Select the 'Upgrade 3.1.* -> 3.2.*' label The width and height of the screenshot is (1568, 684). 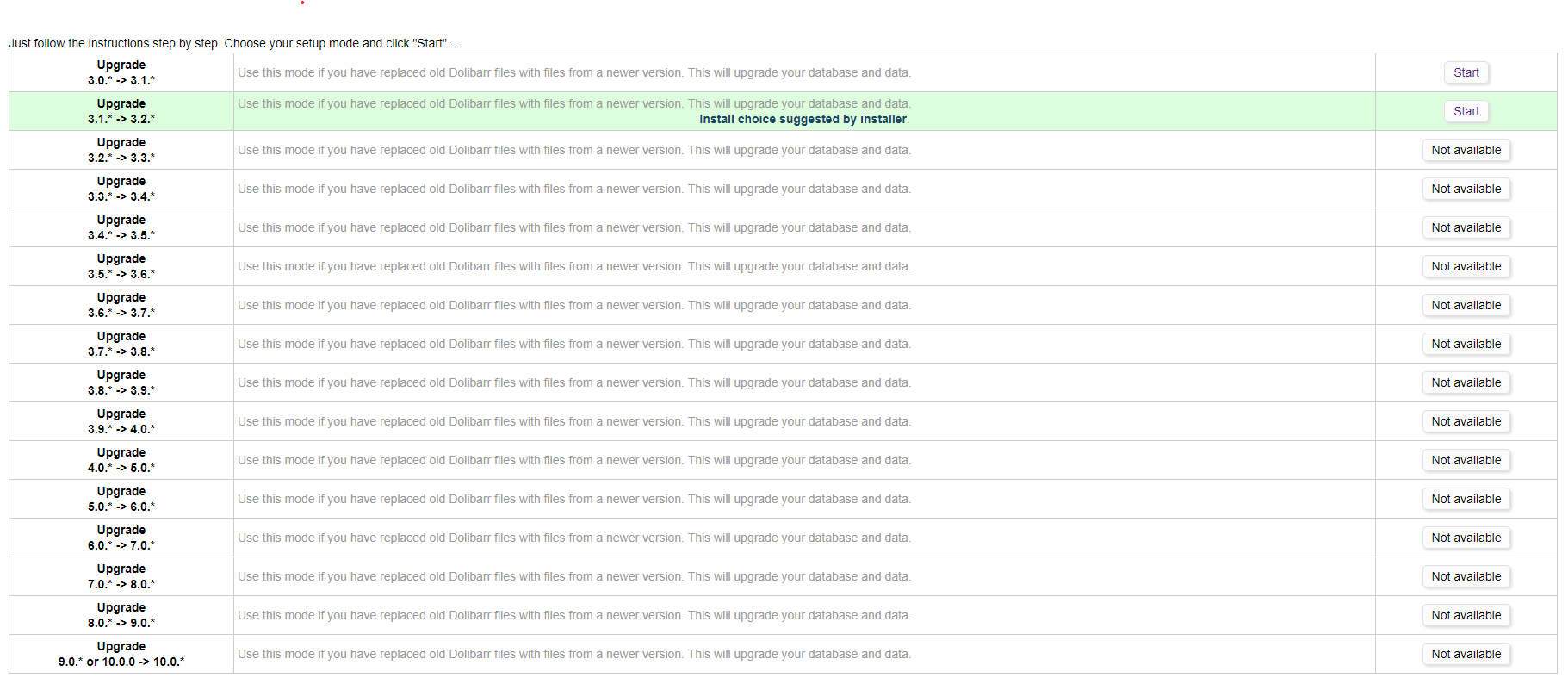[x=121, y=111]
